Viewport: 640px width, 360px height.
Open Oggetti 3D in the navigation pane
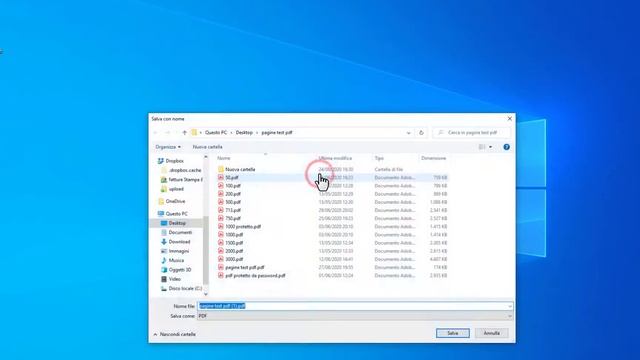tap(180, 270)
